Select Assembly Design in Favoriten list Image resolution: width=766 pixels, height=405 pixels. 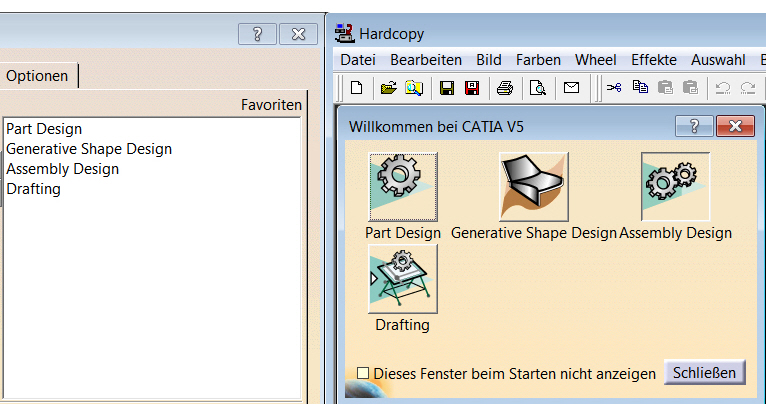[63, 169]
